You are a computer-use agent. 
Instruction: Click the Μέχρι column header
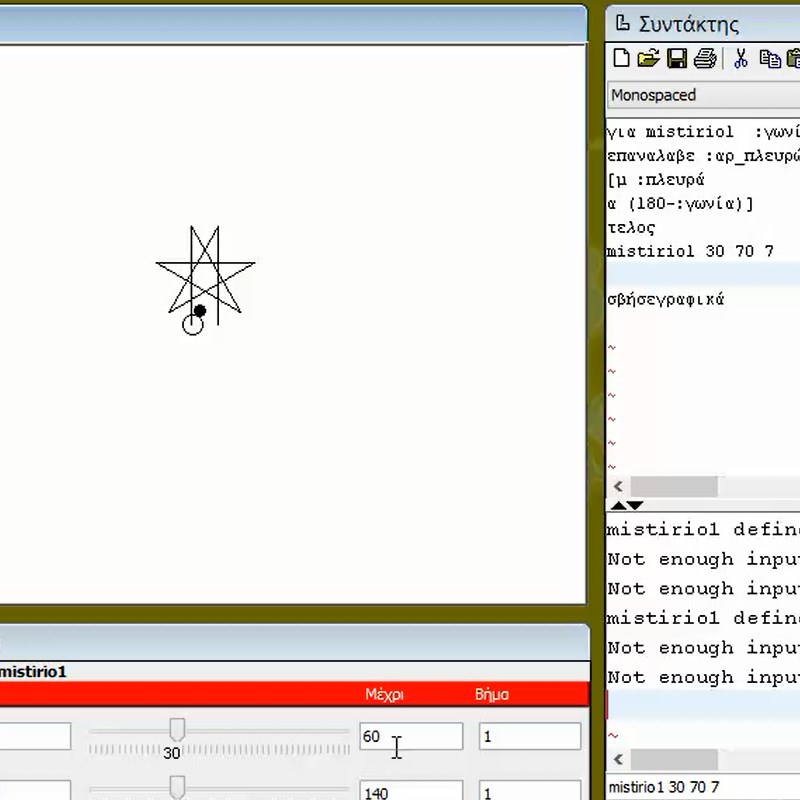click(384, 694)
